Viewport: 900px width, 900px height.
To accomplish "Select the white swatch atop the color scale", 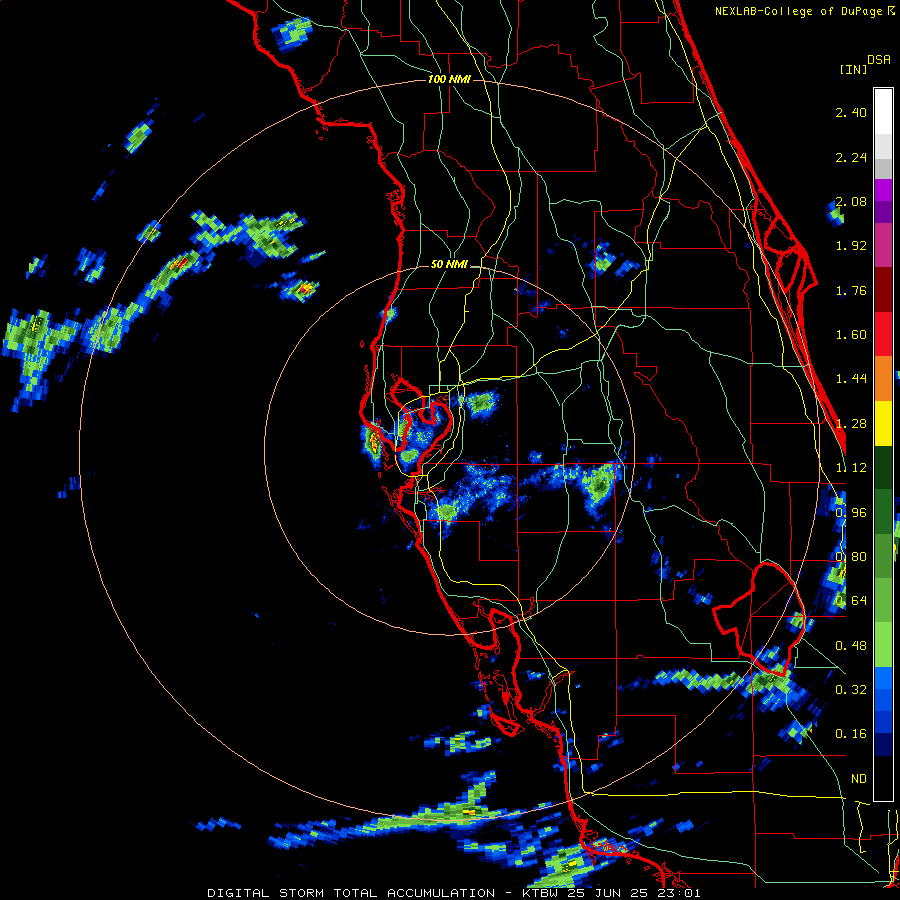I will (x=883, y=112).
